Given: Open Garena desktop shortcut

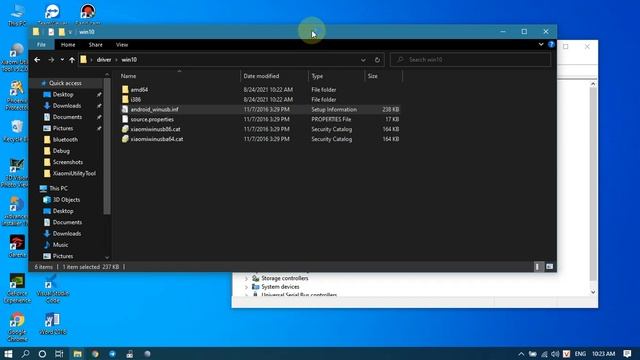Looking at the screenshot, I should [x=17, y=247].
